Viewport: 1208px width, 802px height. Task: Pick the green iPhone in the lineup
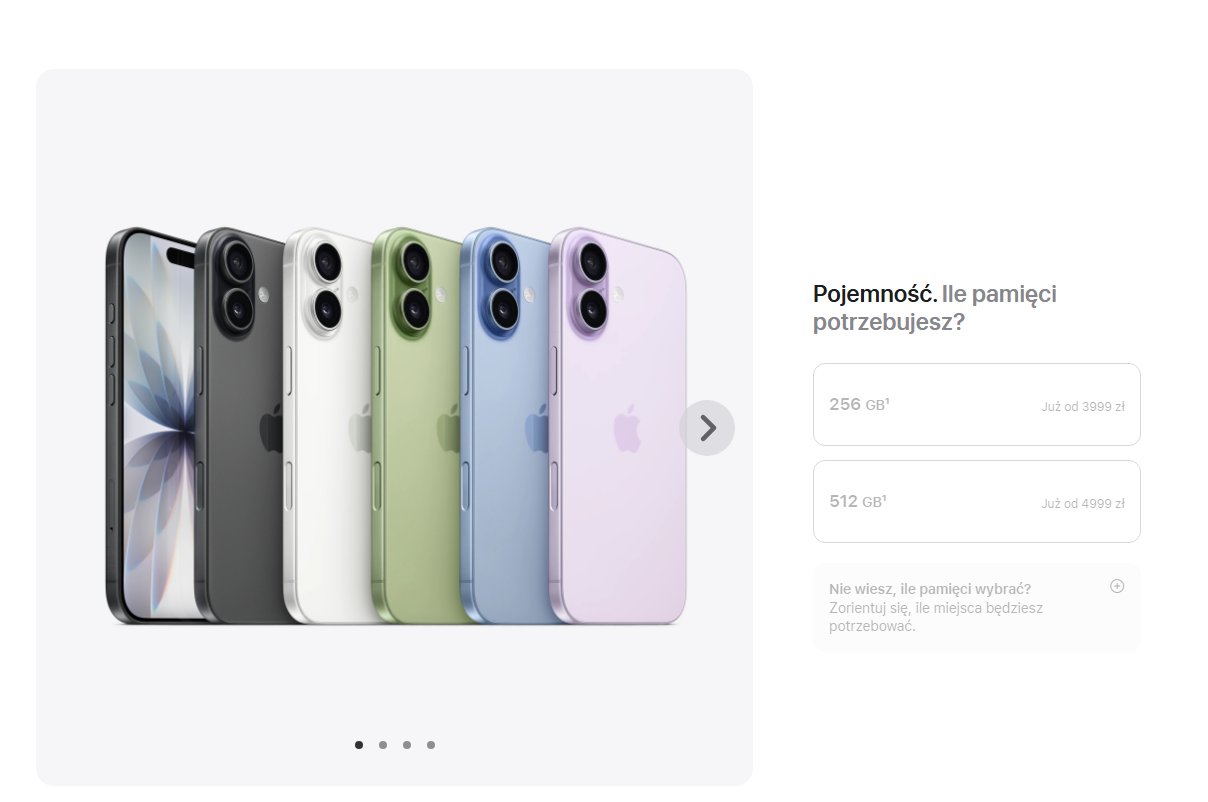[416, 426]
